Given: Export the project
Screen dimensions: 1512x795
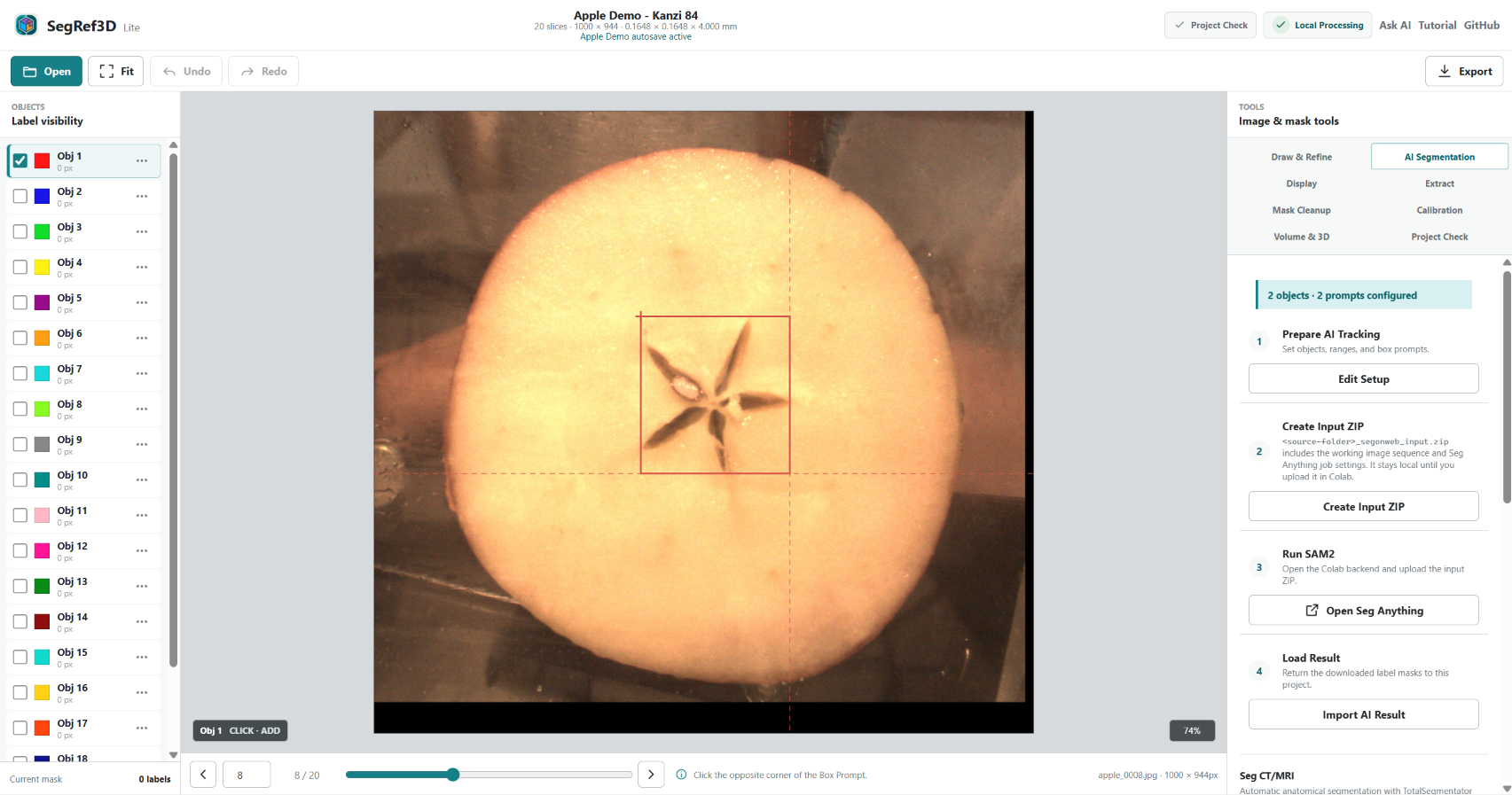Looking at the screenshot, I should [x=1464, y=71].
